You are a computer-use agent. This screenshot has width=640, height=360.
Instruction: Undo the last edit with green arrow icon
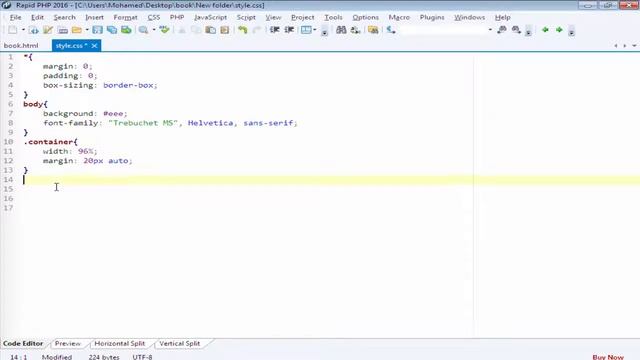pyautogui.click(x=243, y=30)
